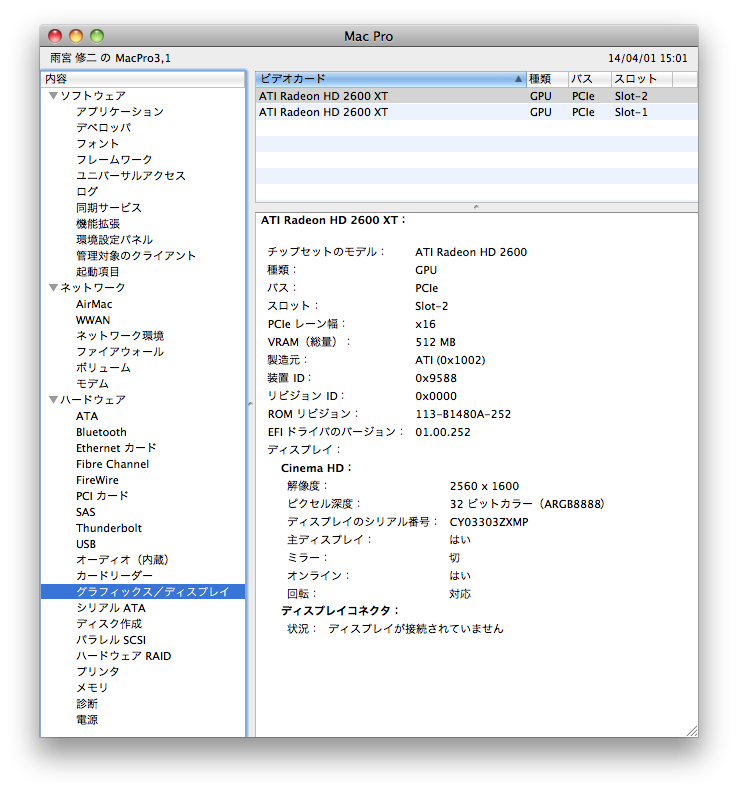Select メモリ item
The width and height of the screenshot is (738, 792).
(x=92, y=688)
